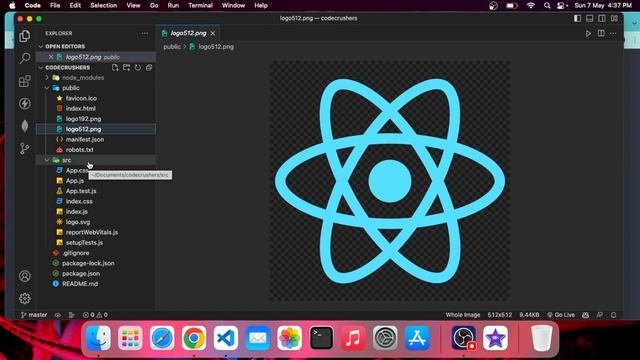Open manifest.json in the file tree
This screenshot has width=640, height=360.
[x=85, y=139]
